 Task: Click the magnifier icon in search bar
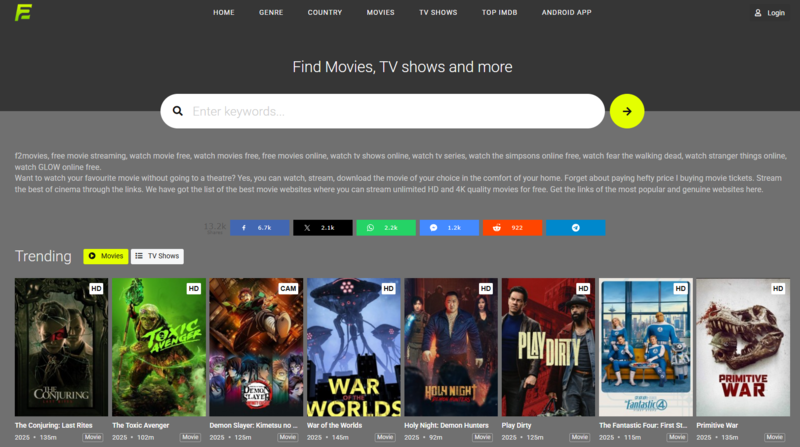click(178, 111)
